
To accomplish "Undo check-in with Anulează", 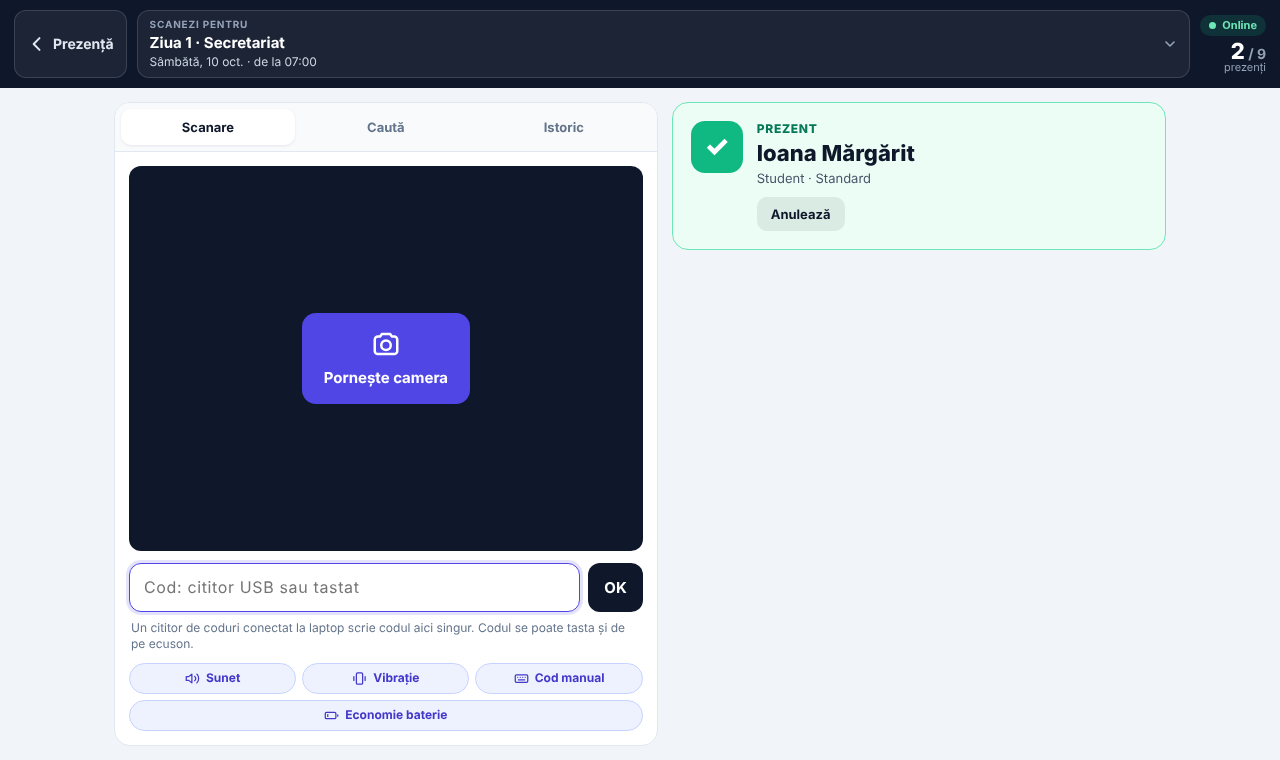I will click(x=801, y=214).
